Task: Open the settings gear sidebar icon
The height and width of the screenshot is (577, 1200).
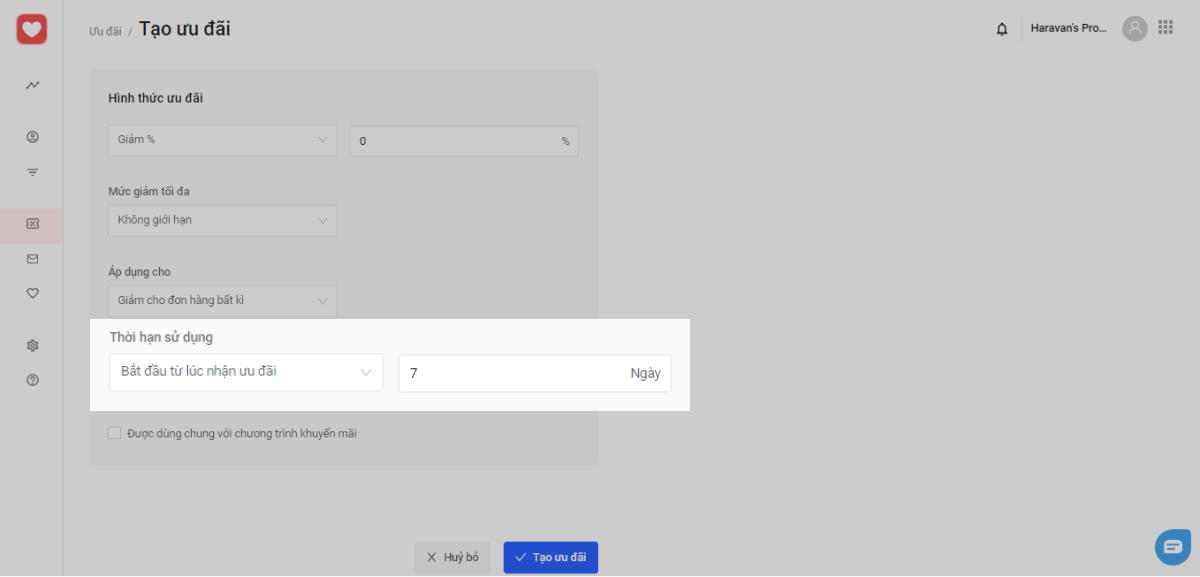Action: pos(32,345)
